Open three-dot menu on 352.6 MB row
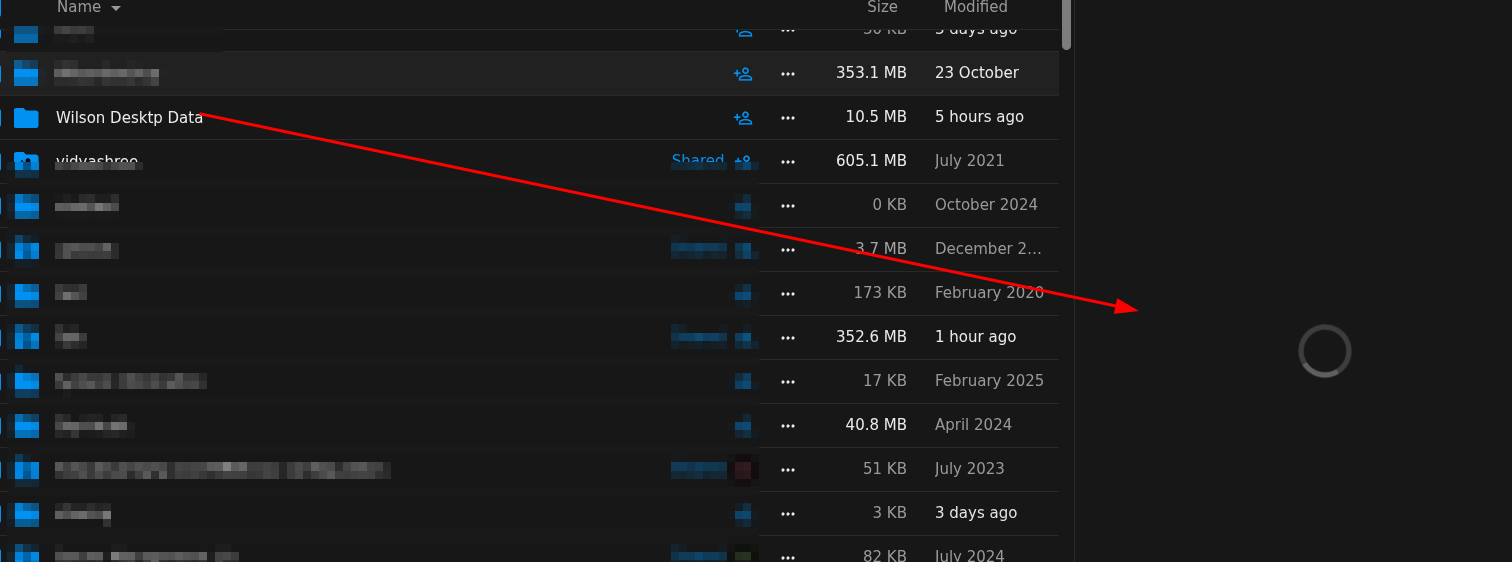The height and width of the screenshot is (562, 1512). tap(788, 338)
